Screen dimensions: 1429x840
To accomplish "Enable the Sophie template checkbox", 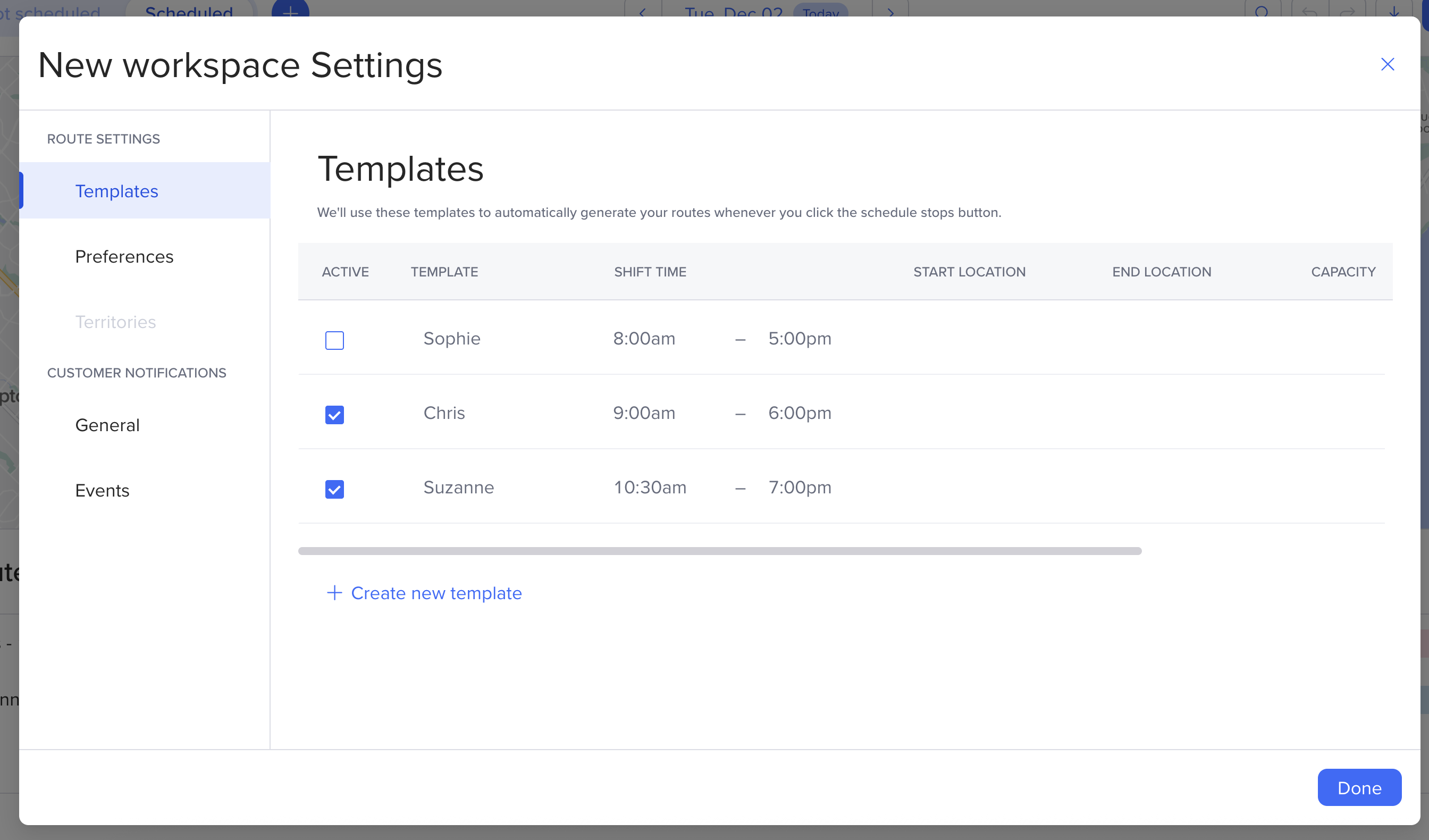I will (334, 340).
